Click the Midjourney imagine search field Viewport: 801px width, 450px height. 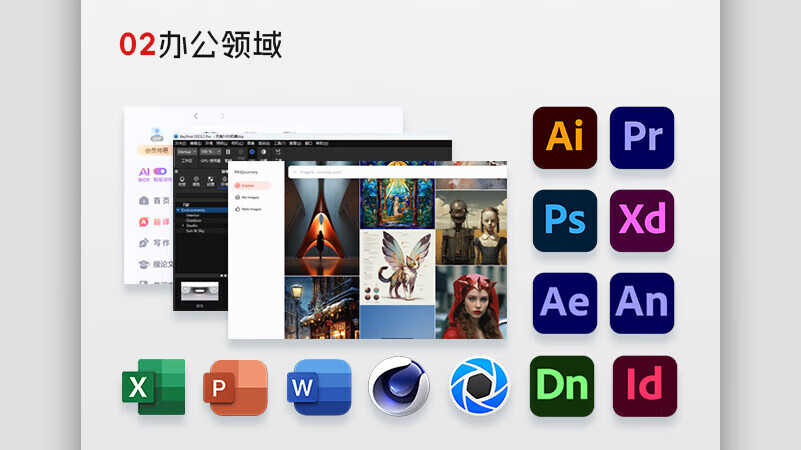[397, 172]
